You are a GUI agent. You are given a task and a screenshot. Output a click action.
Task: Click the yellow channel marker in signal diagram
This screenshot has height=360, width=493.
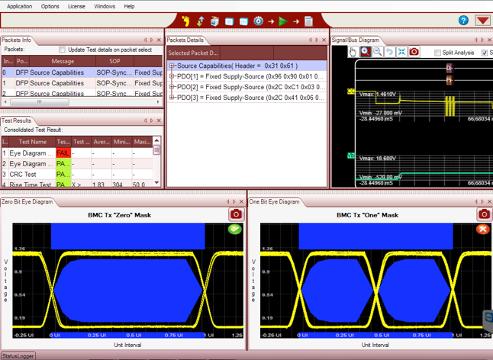click(x=351, y=91)
